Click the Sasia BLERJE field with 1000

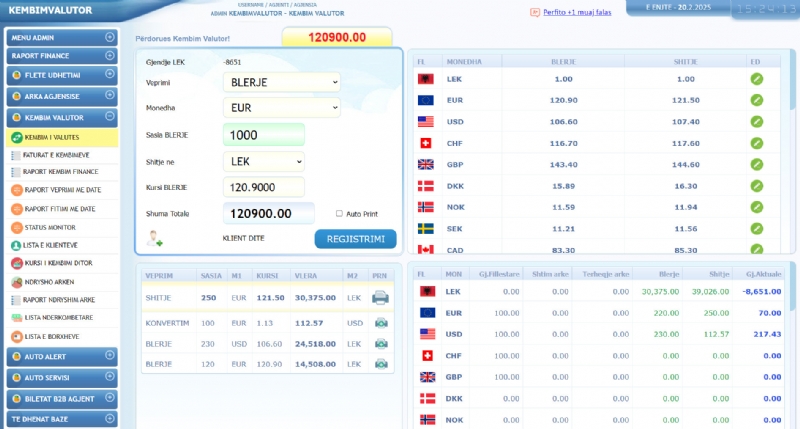pyautogui.click(x=264, y=135)
